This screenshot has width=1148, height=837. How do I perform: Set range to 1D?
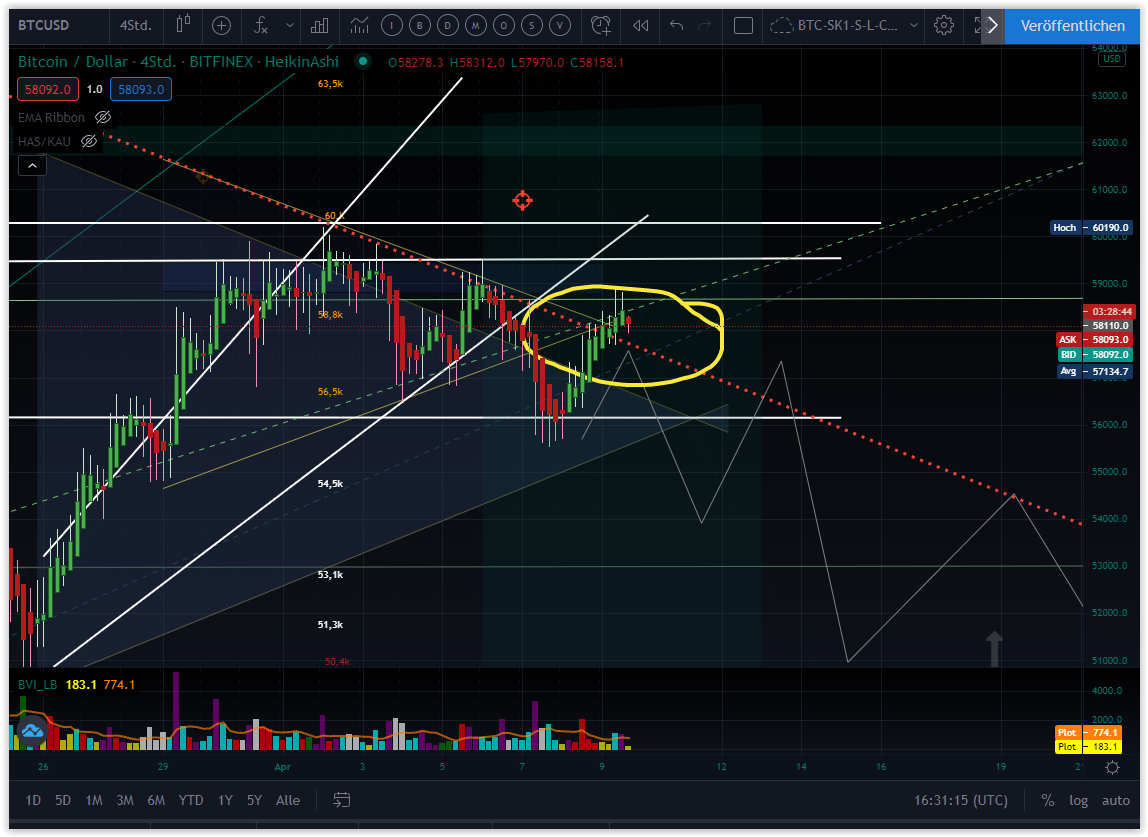tap(33, 800)
